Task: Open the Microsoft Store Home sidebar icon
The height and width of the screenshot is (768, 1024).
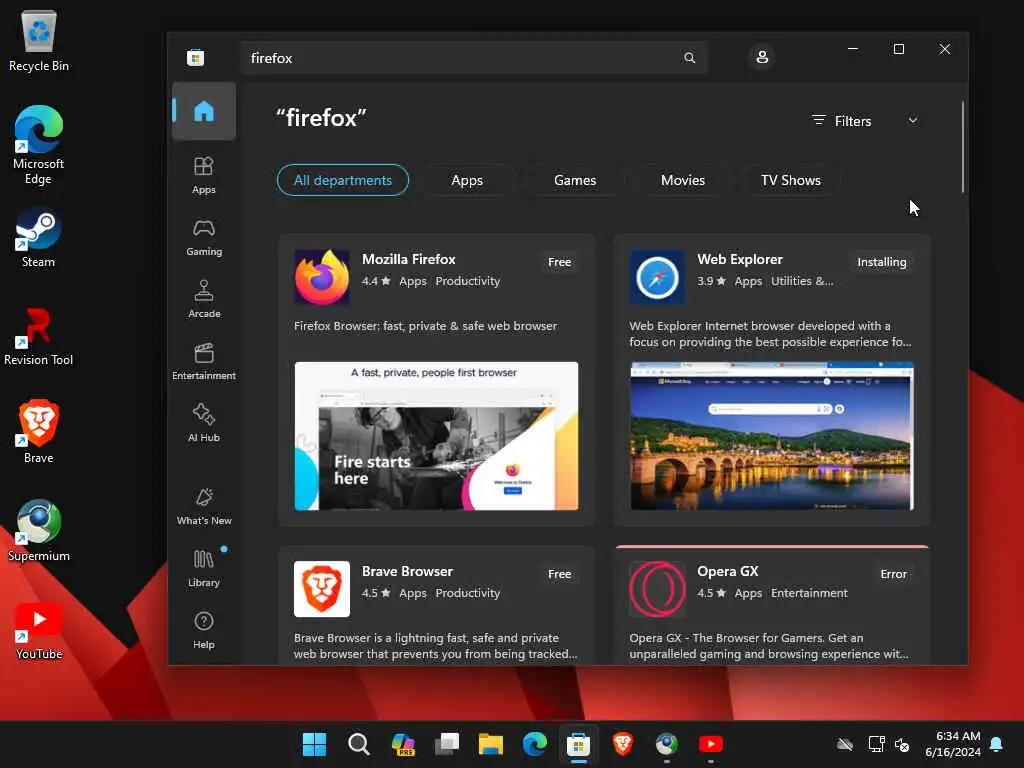Action: click(204, 111)
